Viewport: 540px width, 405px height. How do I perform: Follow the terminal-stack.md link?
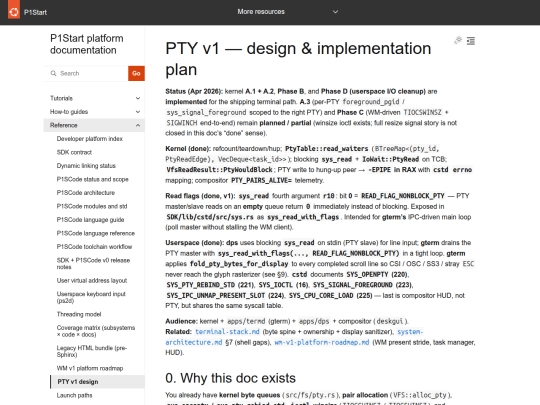point(227,332)
